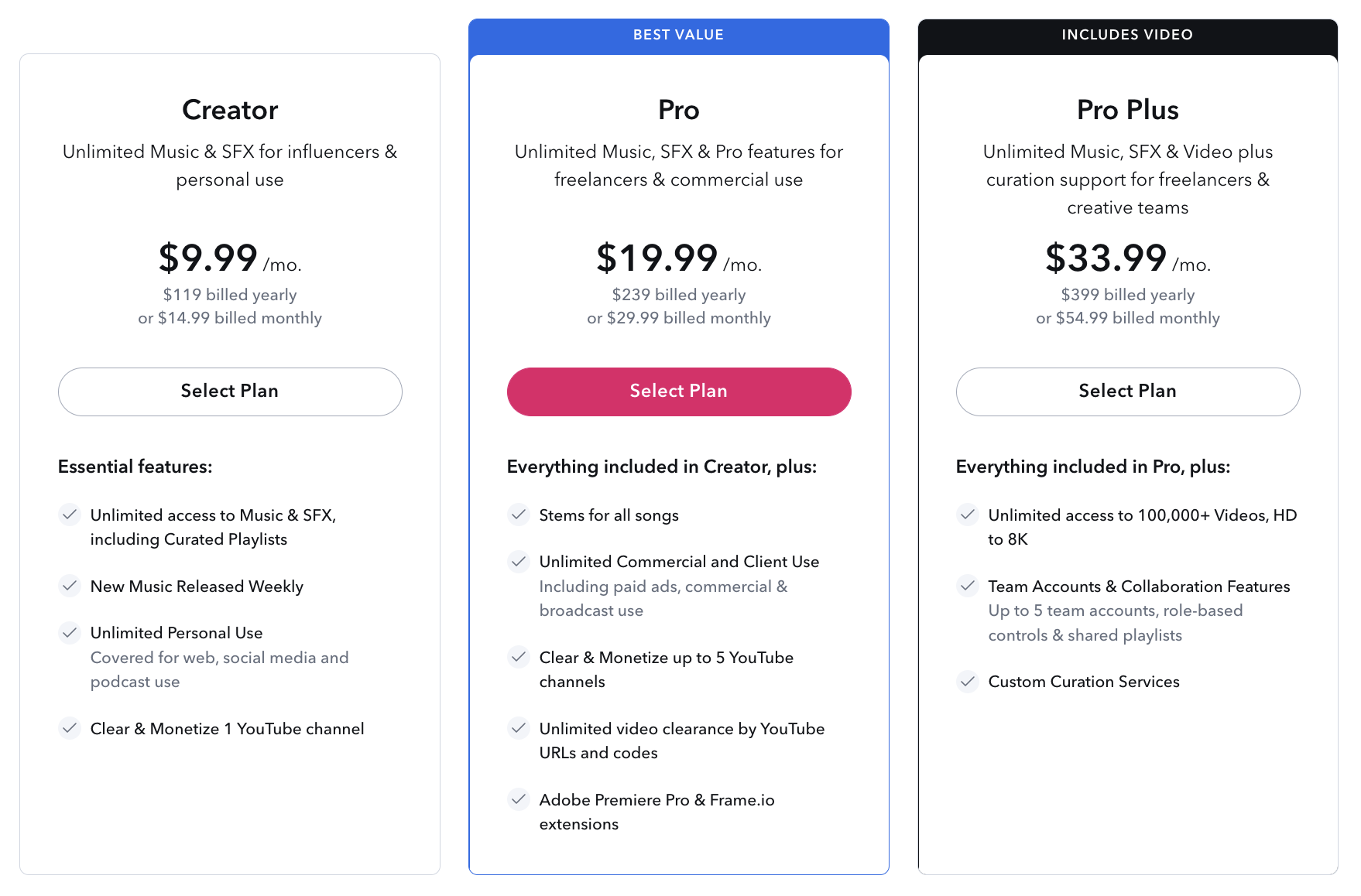Viewport: 1361px width, 896px height.
Task: Tap the checkmark by Team Accounts & Collaboration Features
Action: (x=968, y=586)
